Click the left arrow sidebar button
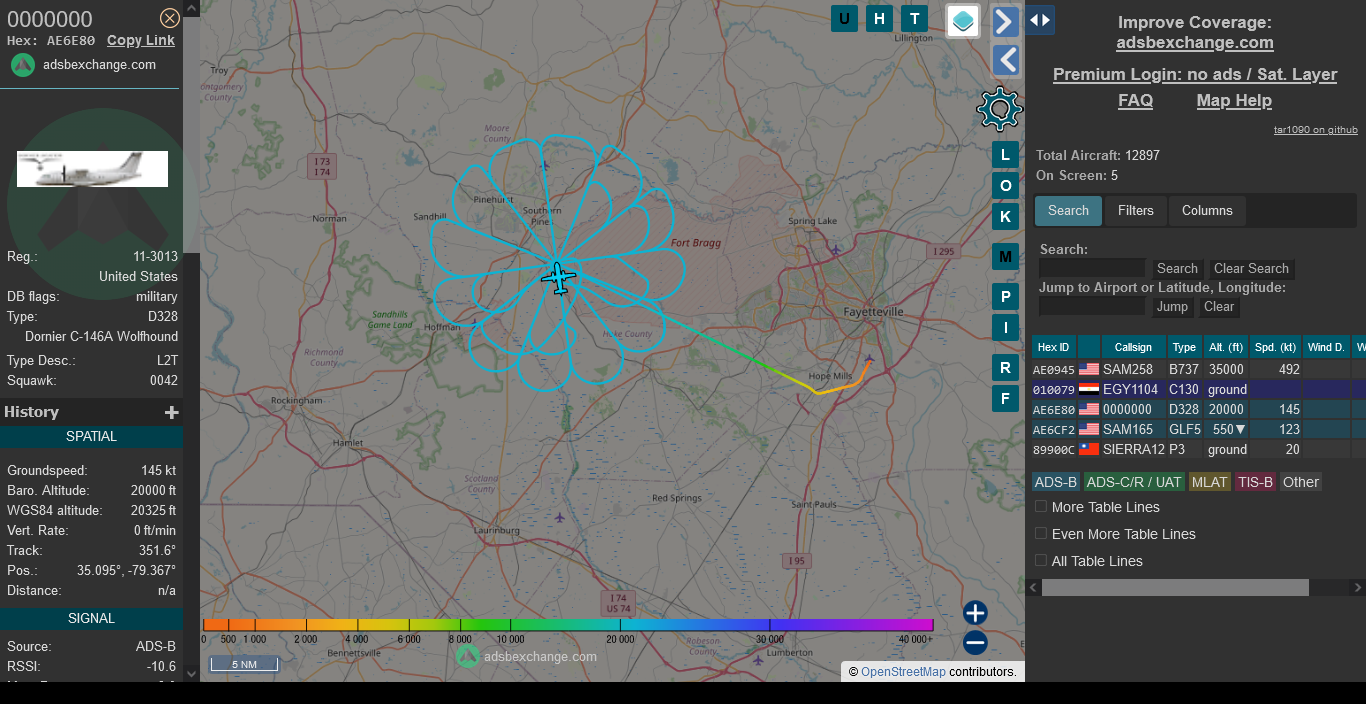Screen dimensions: 1366x704 click(x=1006, y=60)
